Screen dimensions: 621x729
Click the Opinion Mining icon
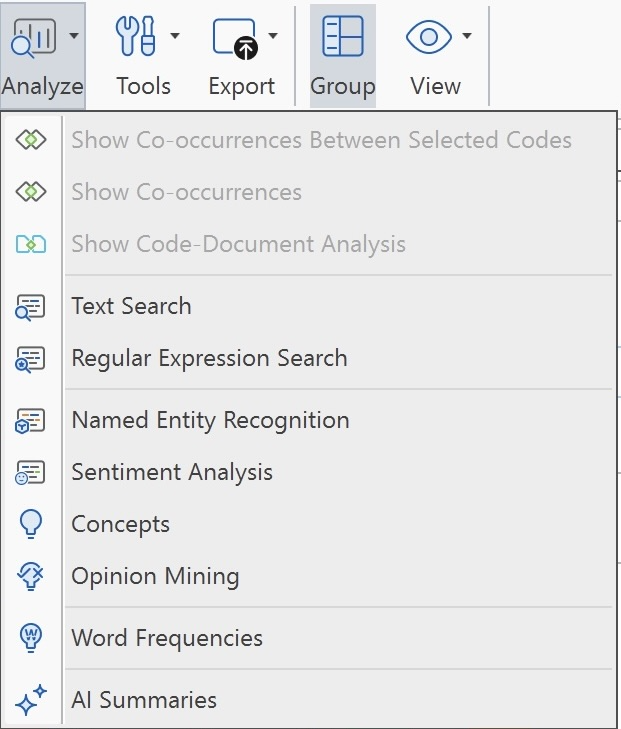pyautogui.click(x=31, y=577)
